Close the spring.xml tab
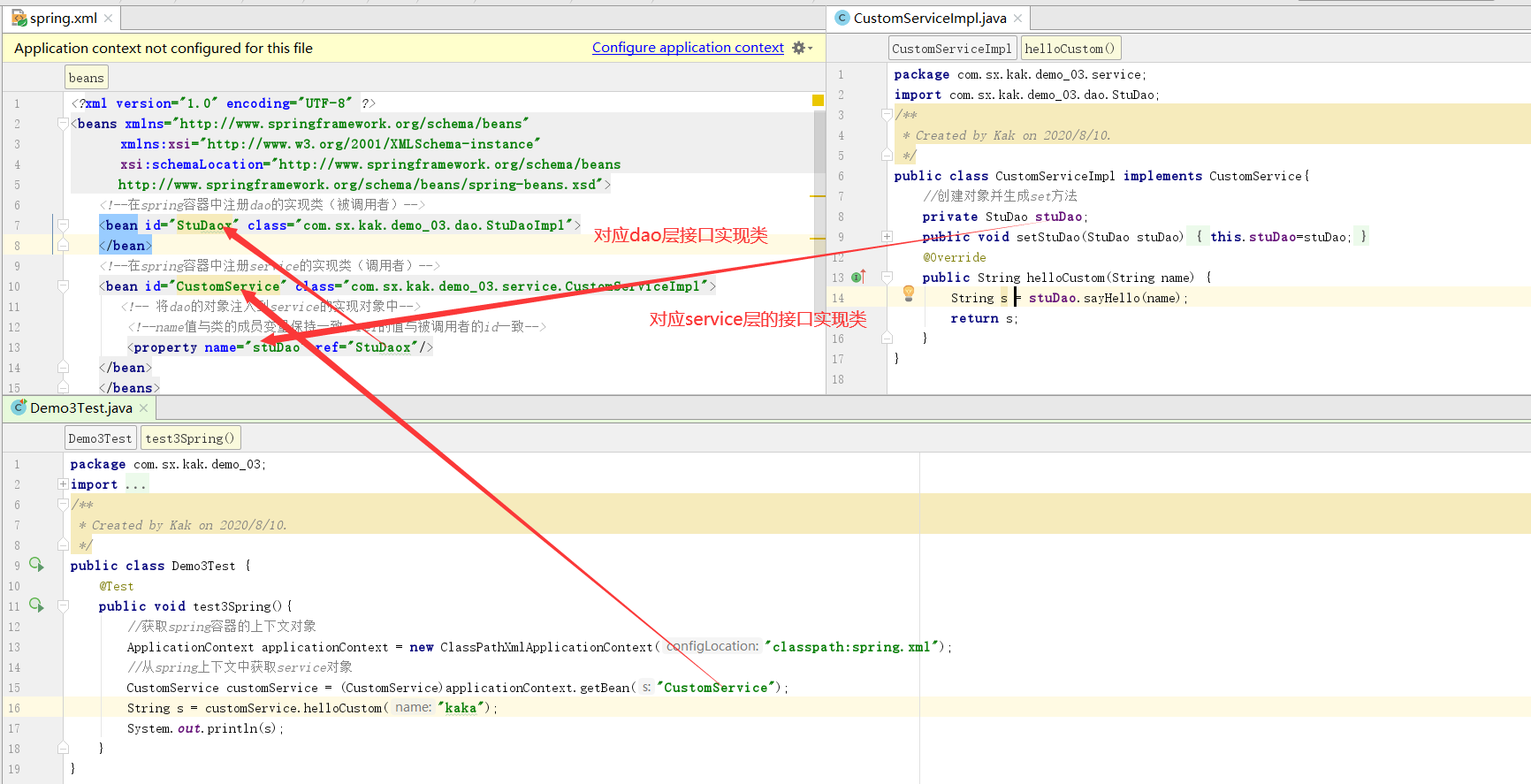 pos(108,19)
